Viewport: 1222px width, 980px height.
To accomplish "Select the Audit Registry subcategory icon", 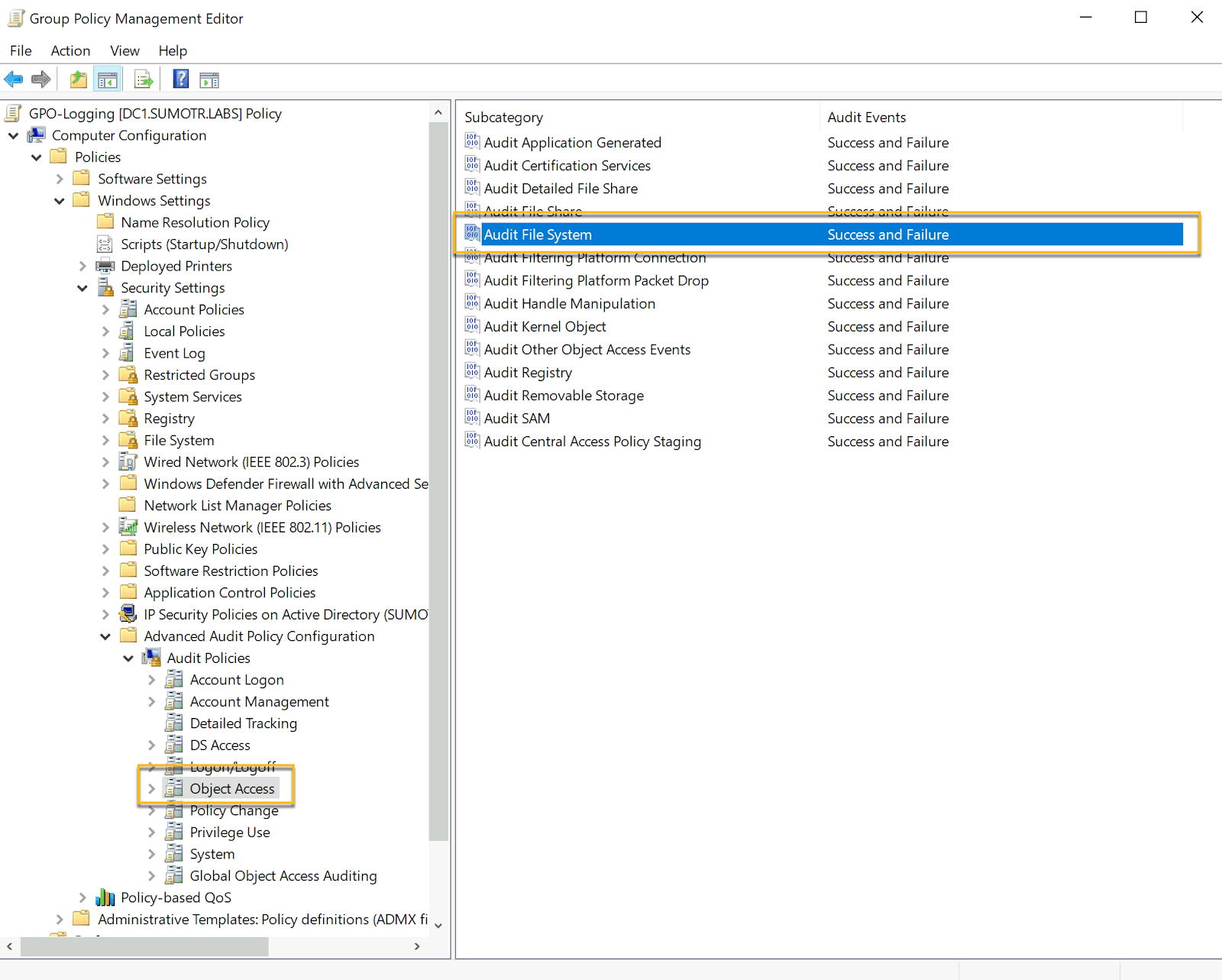I will click(x=471, y=371).
